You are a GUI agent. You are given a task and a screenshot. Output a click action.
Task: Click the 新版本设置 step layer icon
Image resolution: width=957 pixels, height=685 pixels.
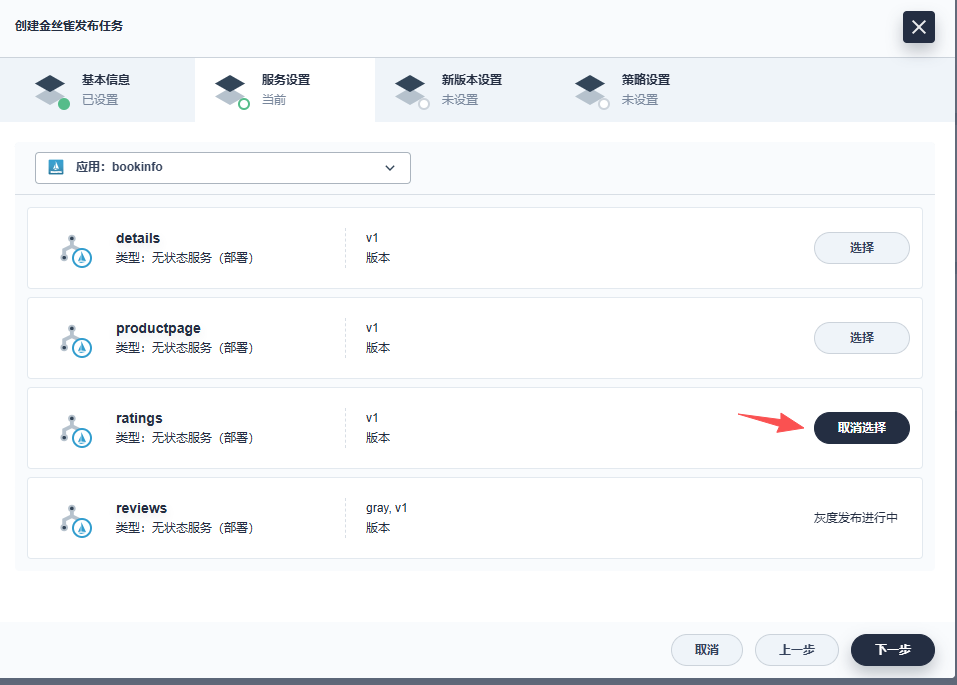410,90
